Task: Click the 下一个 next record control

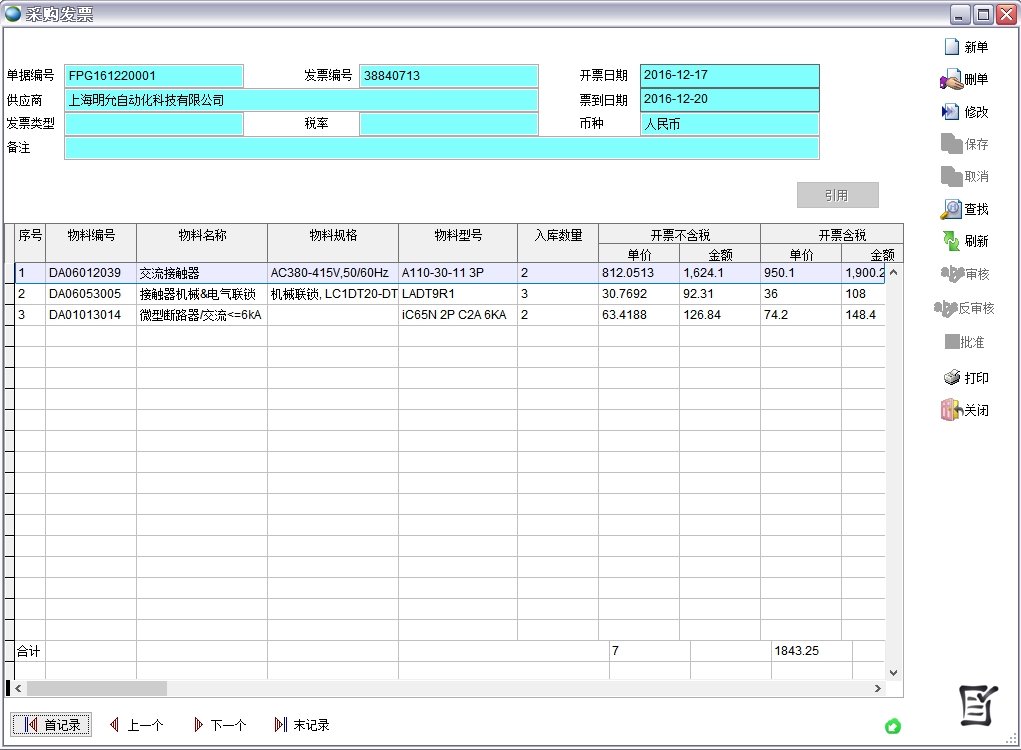Action: 219,725
